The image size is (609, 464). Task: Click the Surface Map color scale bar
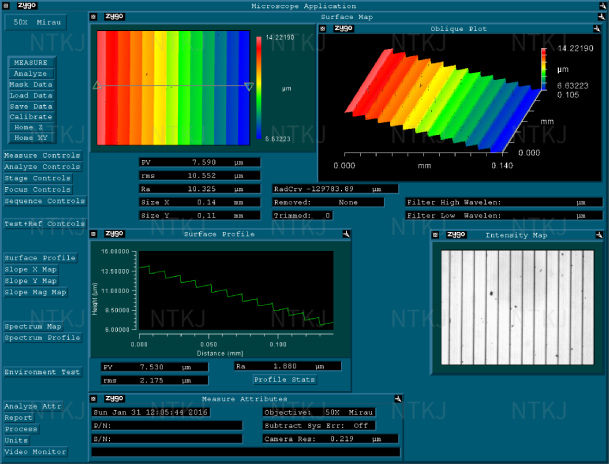point(260,88)
